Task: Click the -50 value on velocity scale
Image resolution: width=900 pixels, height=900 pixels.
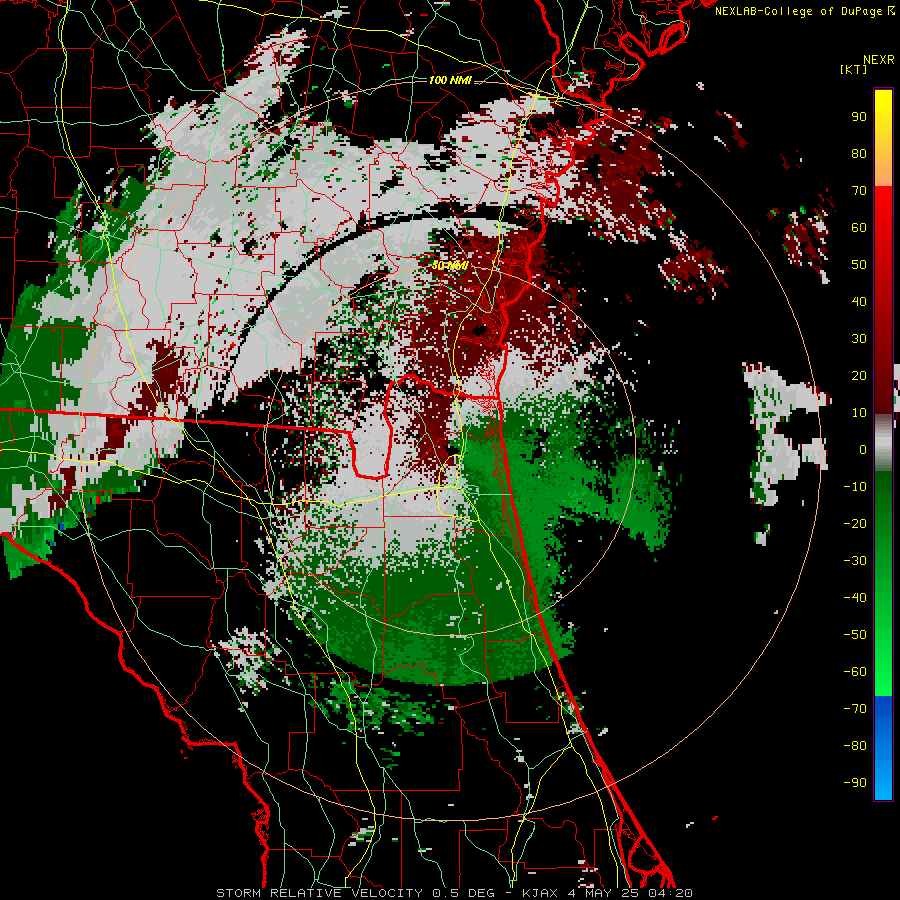Action: click(x=855, y=635)
